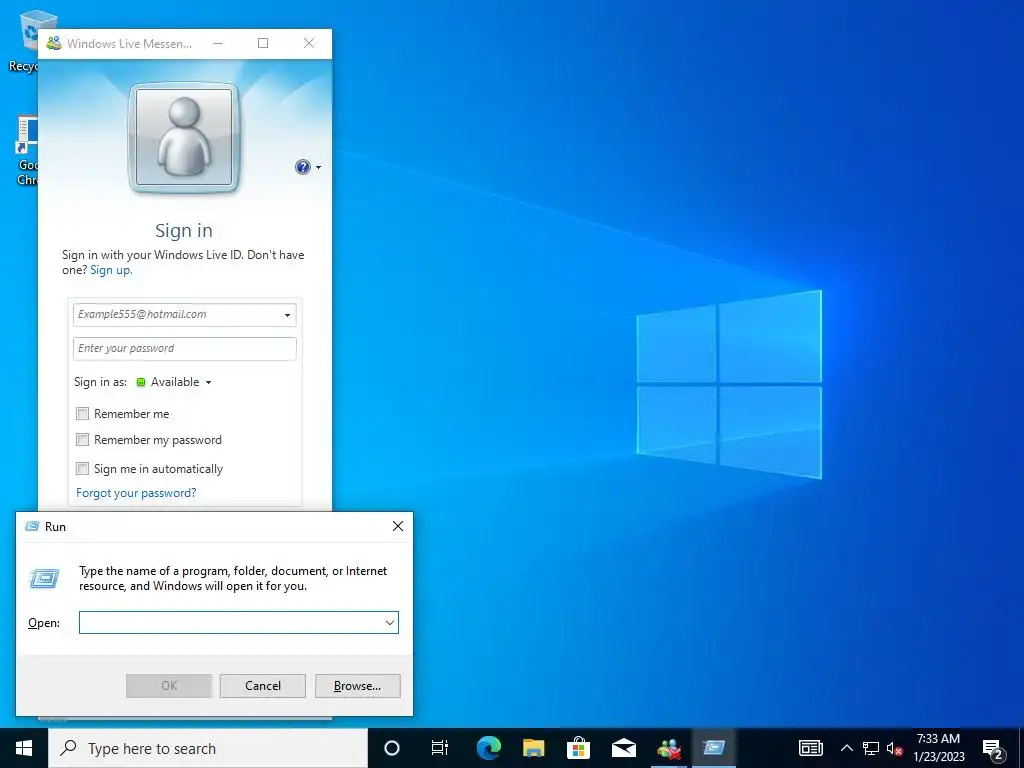Open News and interests taskbar icon

click(810, 748)
